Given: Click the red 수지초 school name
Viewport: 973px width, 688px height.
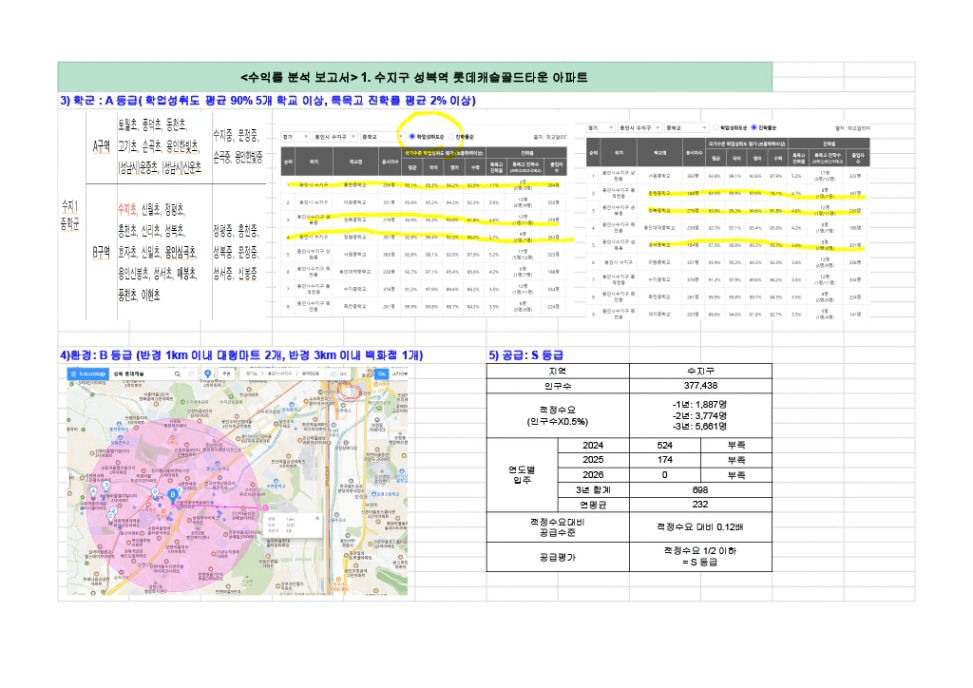Looking at the screenshot, I should coord(127,209).
